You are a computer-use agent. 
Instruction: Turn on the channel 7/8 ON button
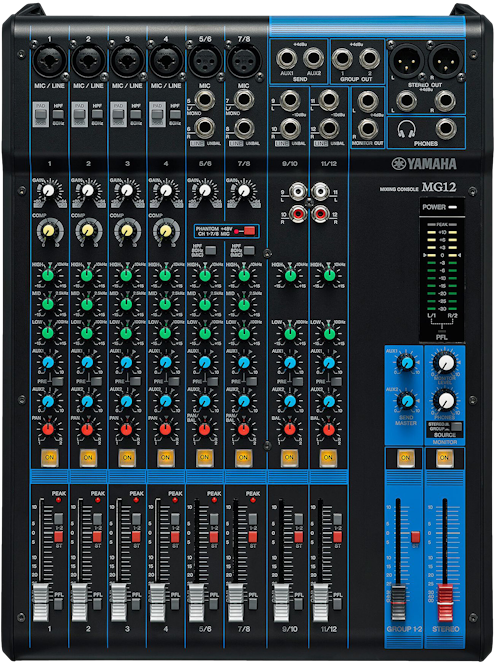click(243, 457)
